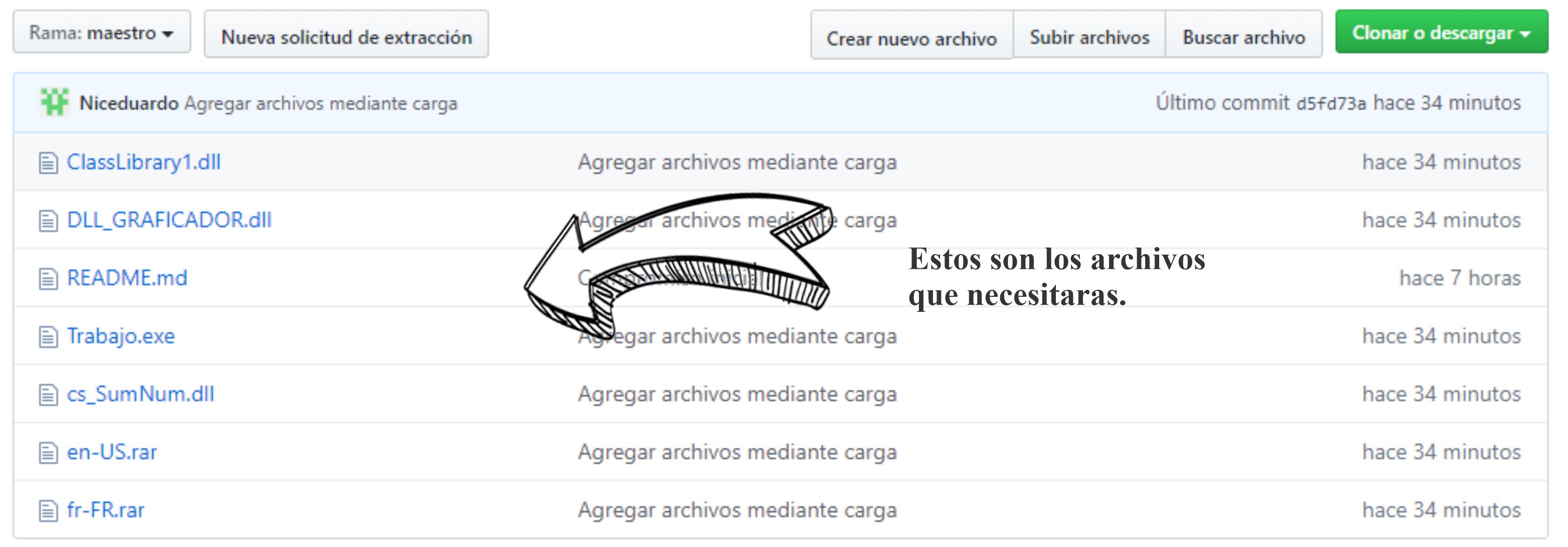Open the README.md file
Viewport: 1568px width, 547px height.
tap(127, 277)
